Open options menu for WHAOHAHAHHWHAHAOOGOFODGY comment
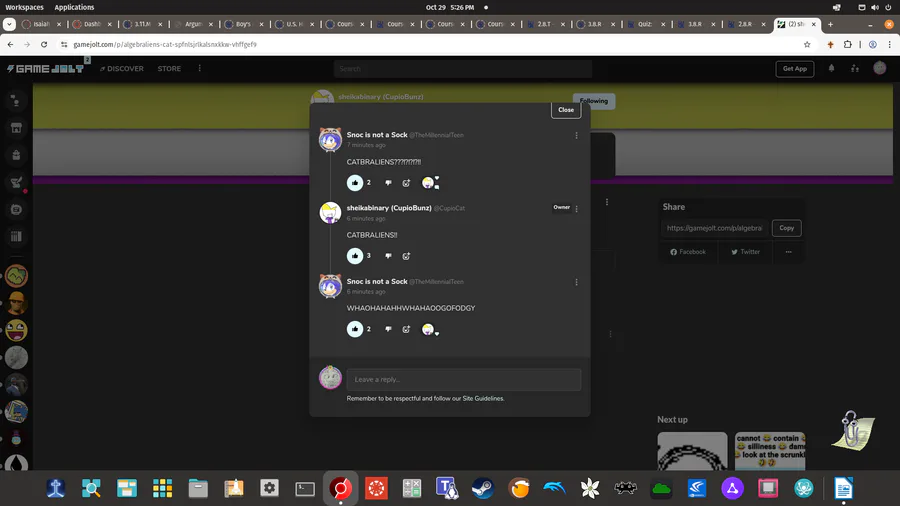This screenshot has width=900, height=506. [x=576, y=282]
